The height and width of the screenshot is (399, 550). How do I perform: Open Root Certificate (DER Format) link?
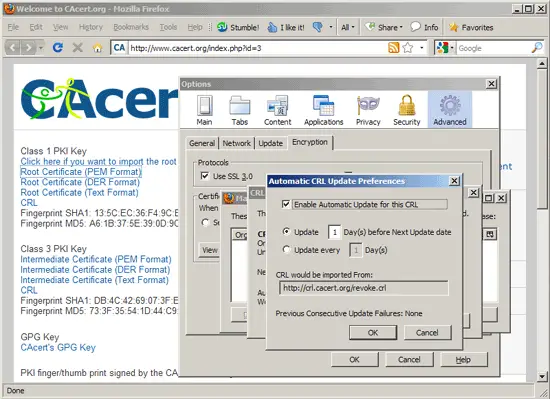pos(80,182)
